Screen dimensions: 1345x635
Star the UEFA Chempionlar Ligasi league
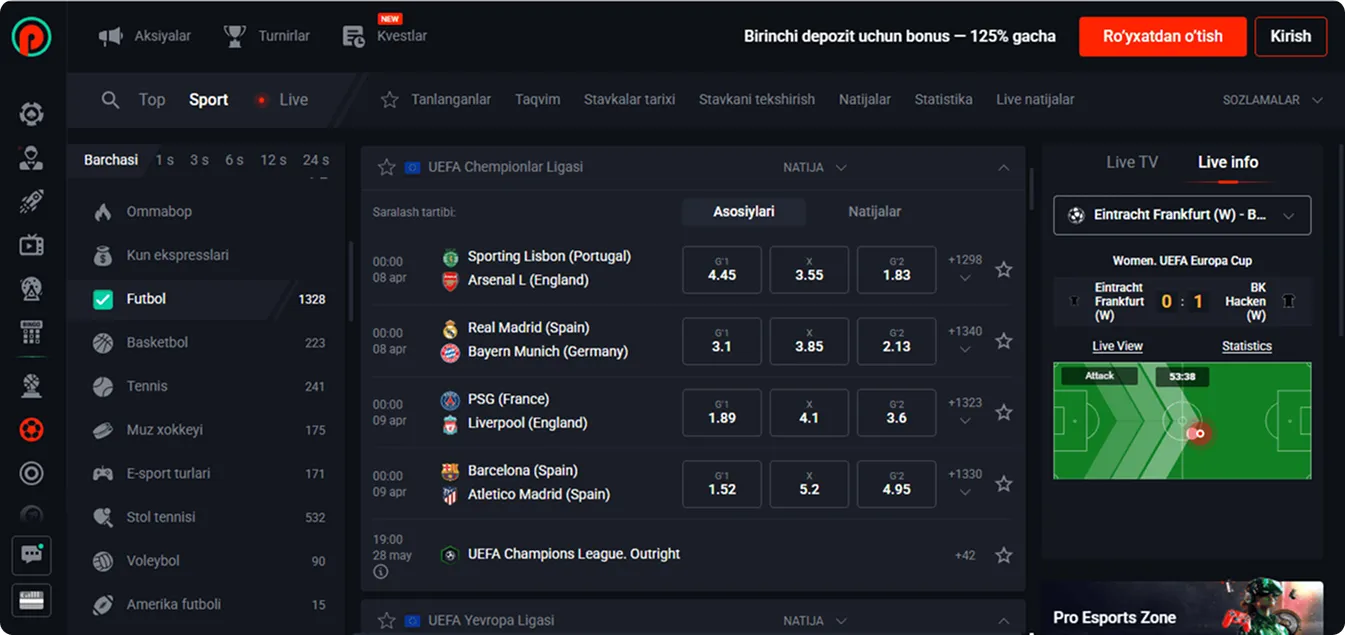click(x=387, y=168)
